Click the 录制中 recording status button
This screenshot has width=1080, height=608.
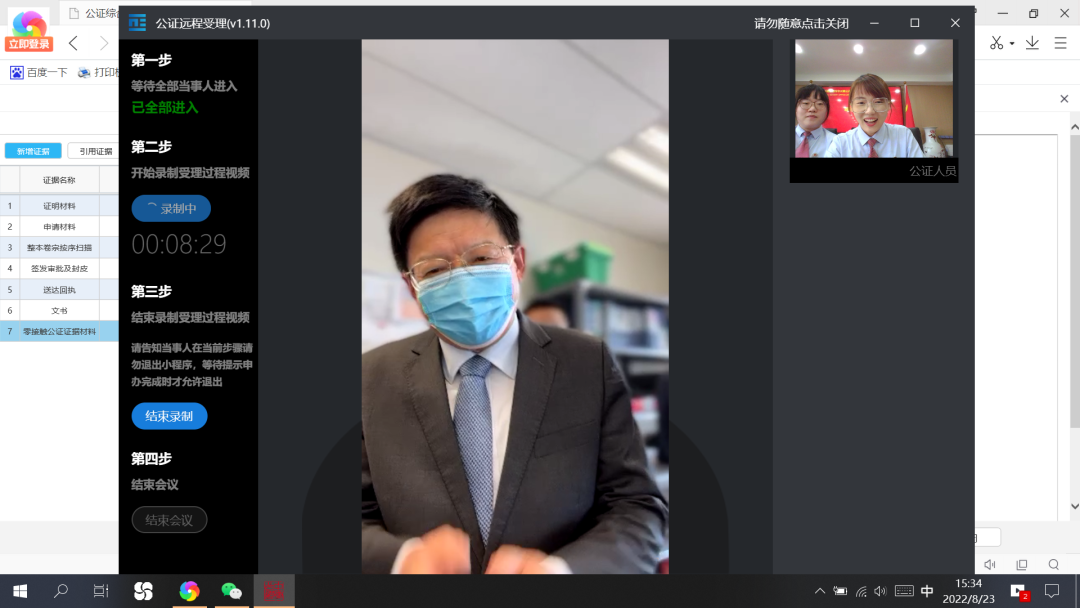pyautogui.click(x=171, y=208)
